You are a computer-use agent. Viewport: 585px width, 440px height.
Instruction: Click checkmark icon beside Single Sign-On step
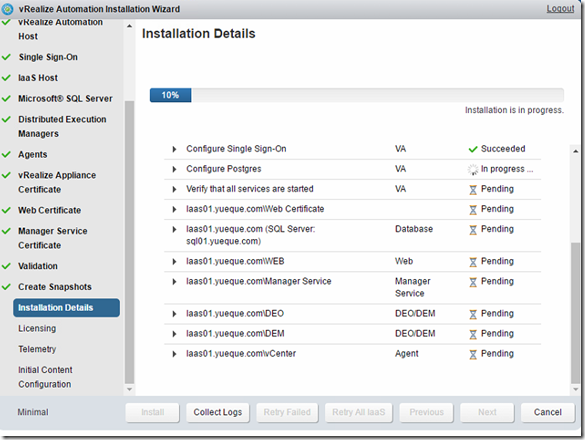pos(6,57)
